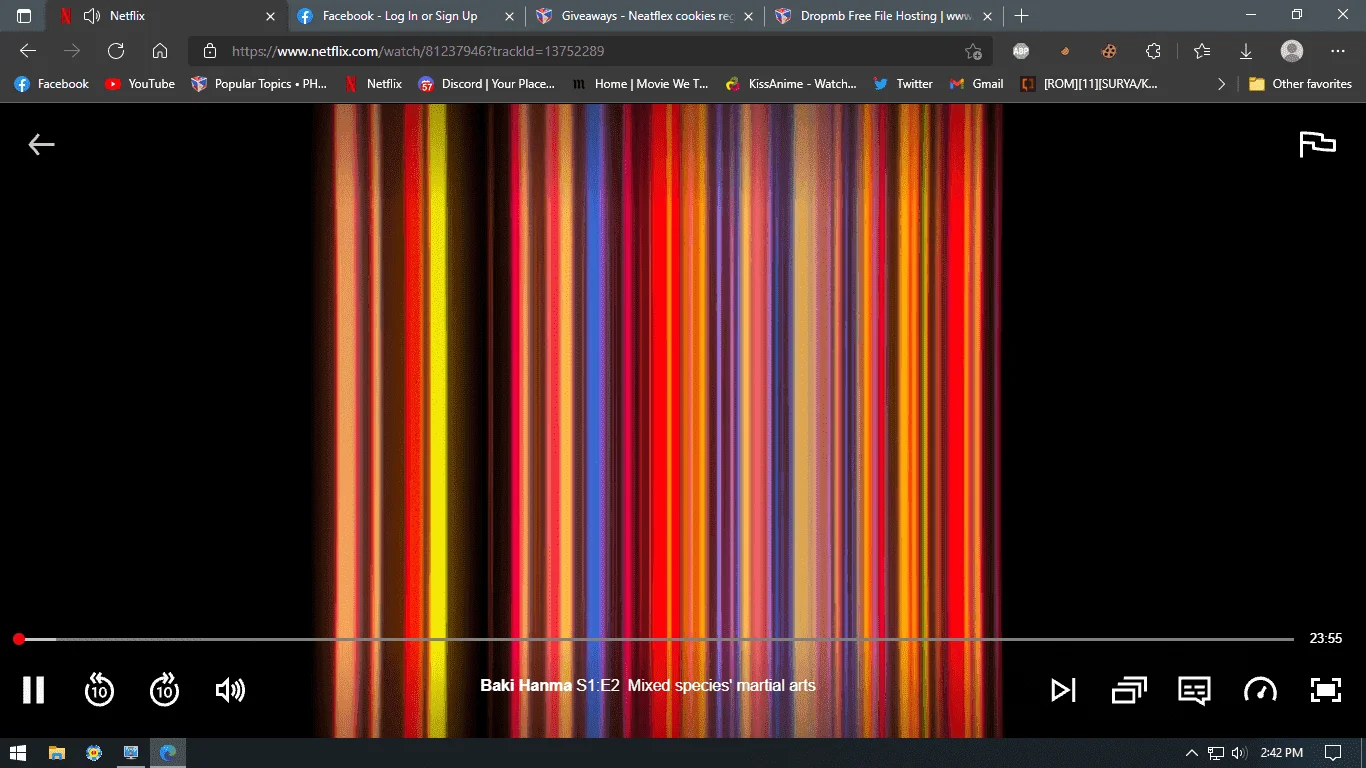Open the cookie editor extension icon
The image size is (1366, 768).
[1109, 51]
